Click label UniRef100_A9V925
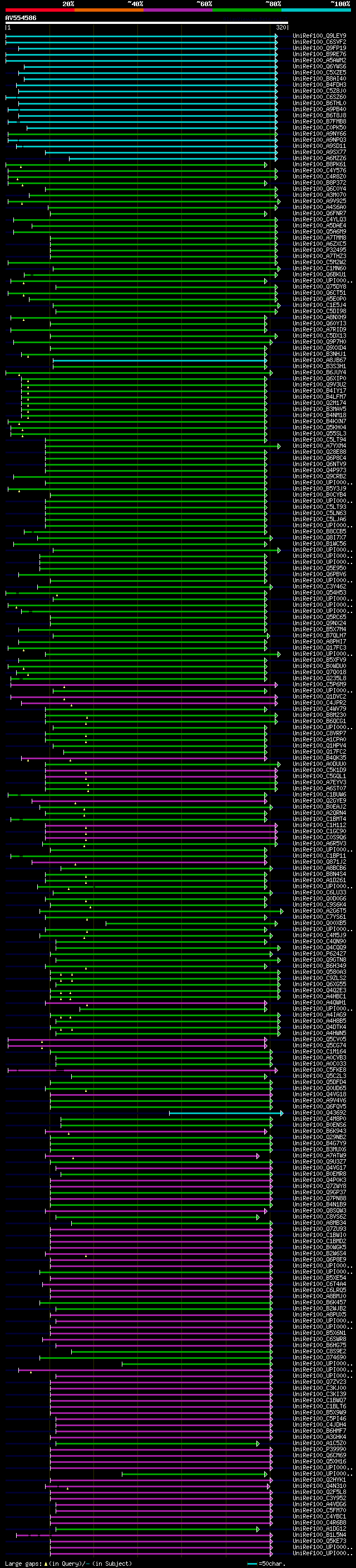This screenshot has height=1568, width=356. 319,201
